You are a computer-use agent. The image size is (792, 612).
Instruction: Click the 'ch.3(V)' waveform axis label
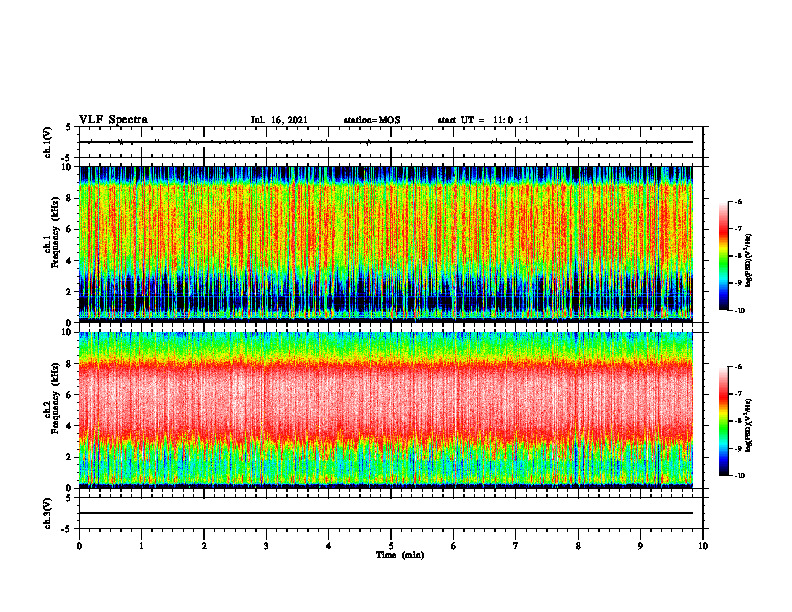click(x=47, y=513)
